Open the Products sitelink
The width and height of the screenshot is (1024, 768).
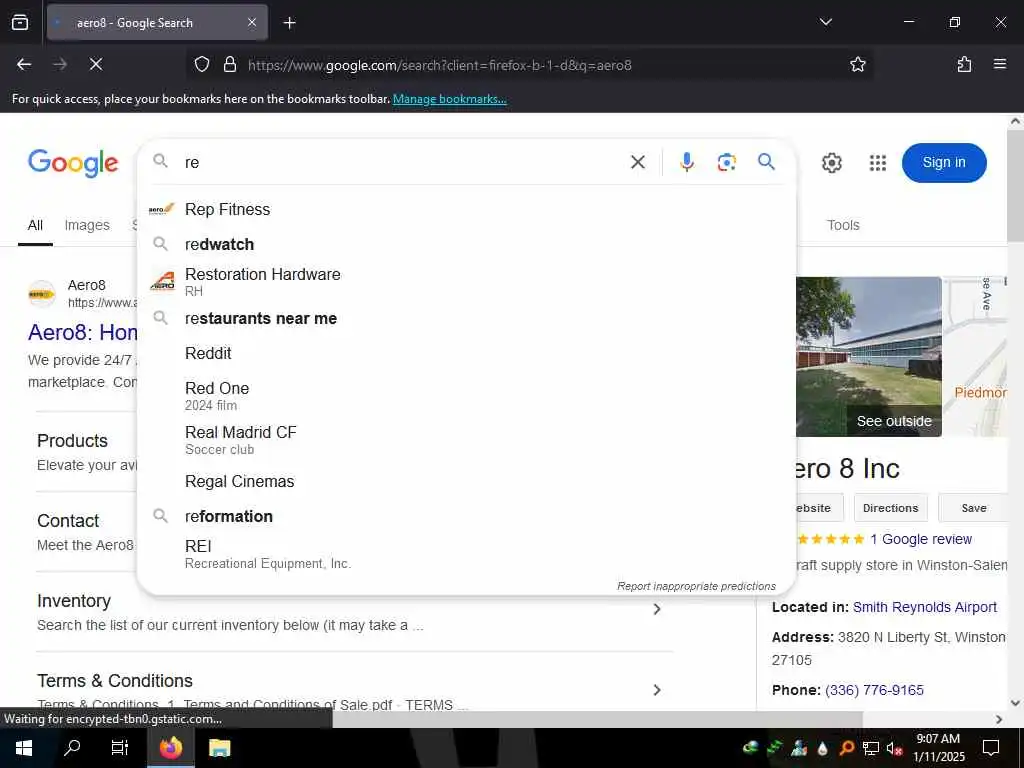coord(72,441)
